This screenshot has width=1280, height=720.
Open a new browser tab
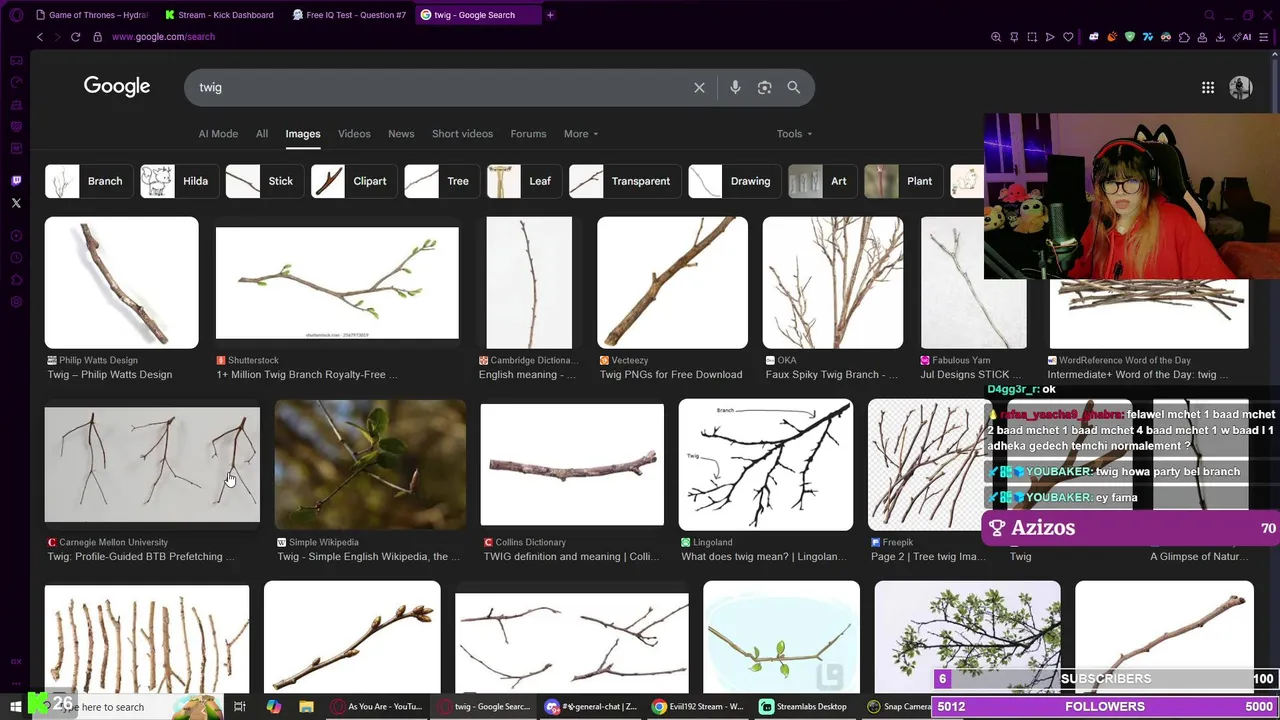[x=550, y=15]
